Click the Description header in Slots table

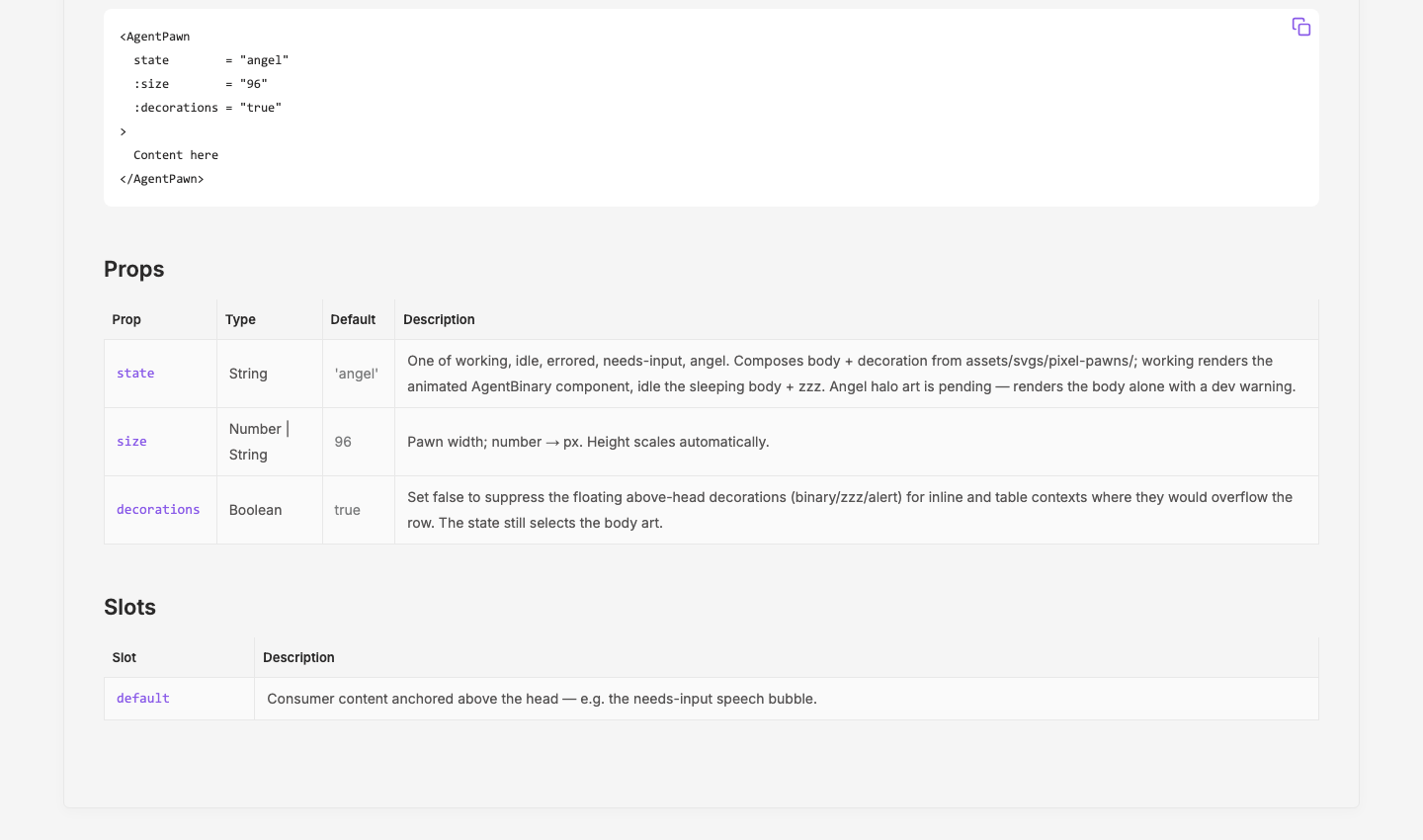click(x=298, y=657)
